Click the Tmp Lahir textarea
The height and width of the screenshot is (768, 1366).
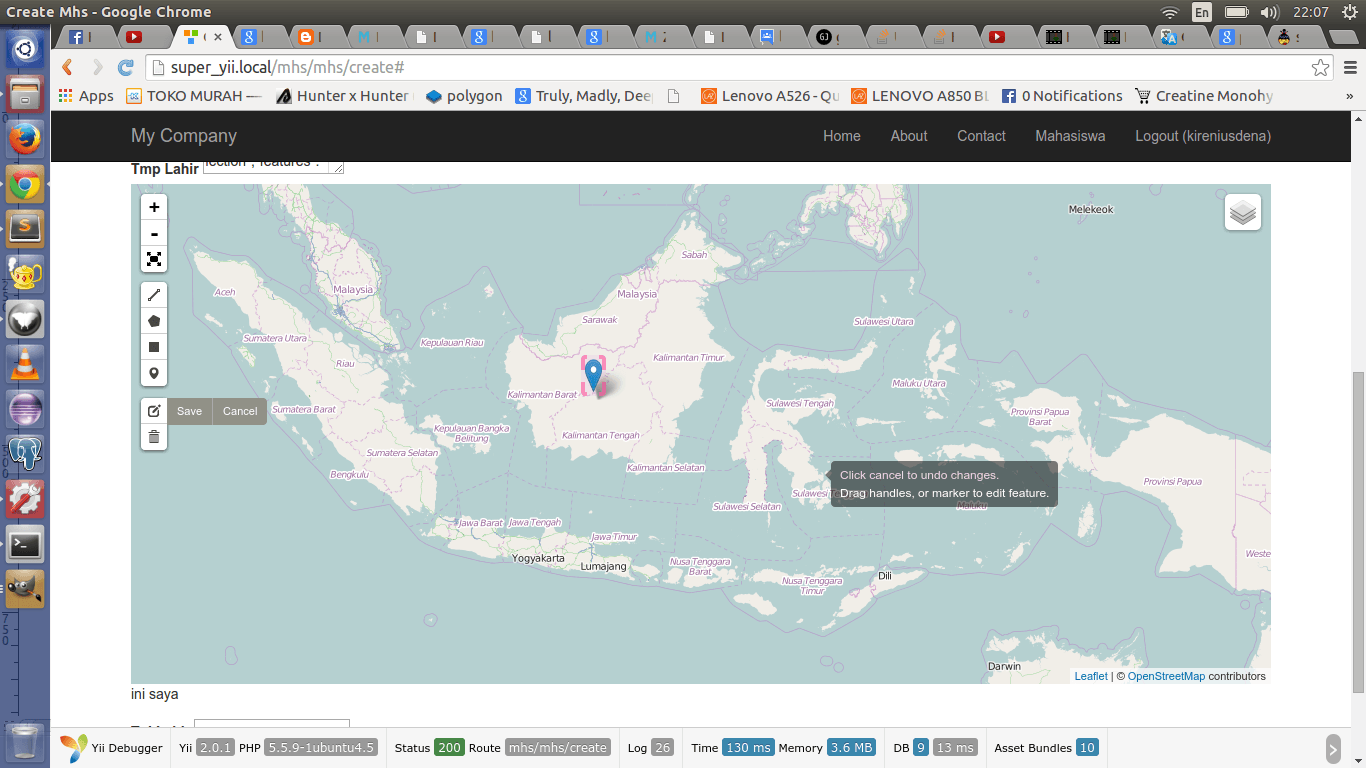pos(274,166)
